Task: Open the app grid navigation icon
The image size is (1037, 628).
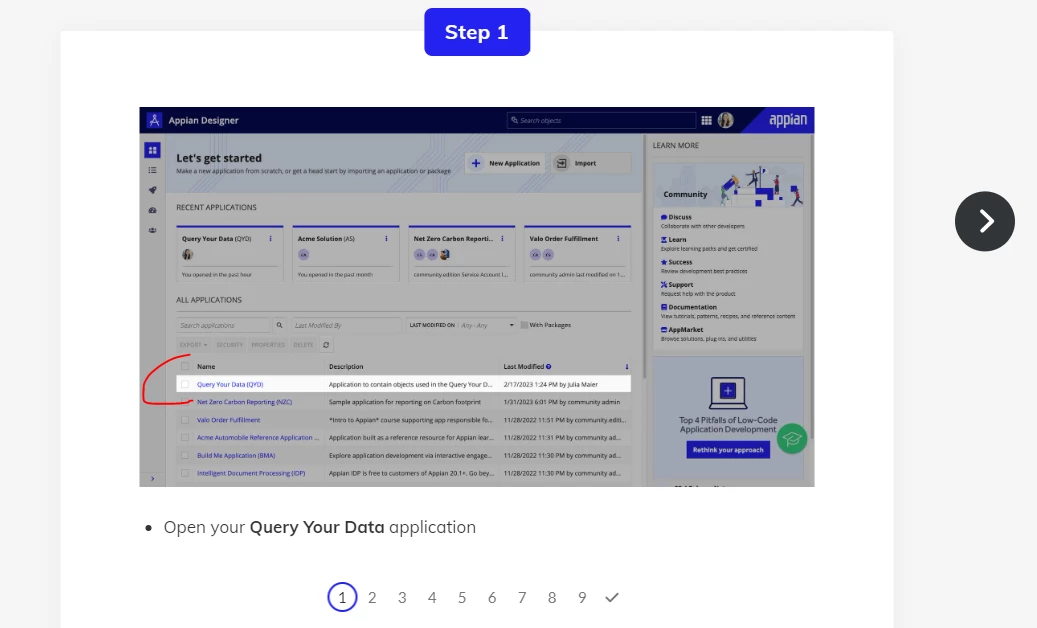Action: pos(706,120)
